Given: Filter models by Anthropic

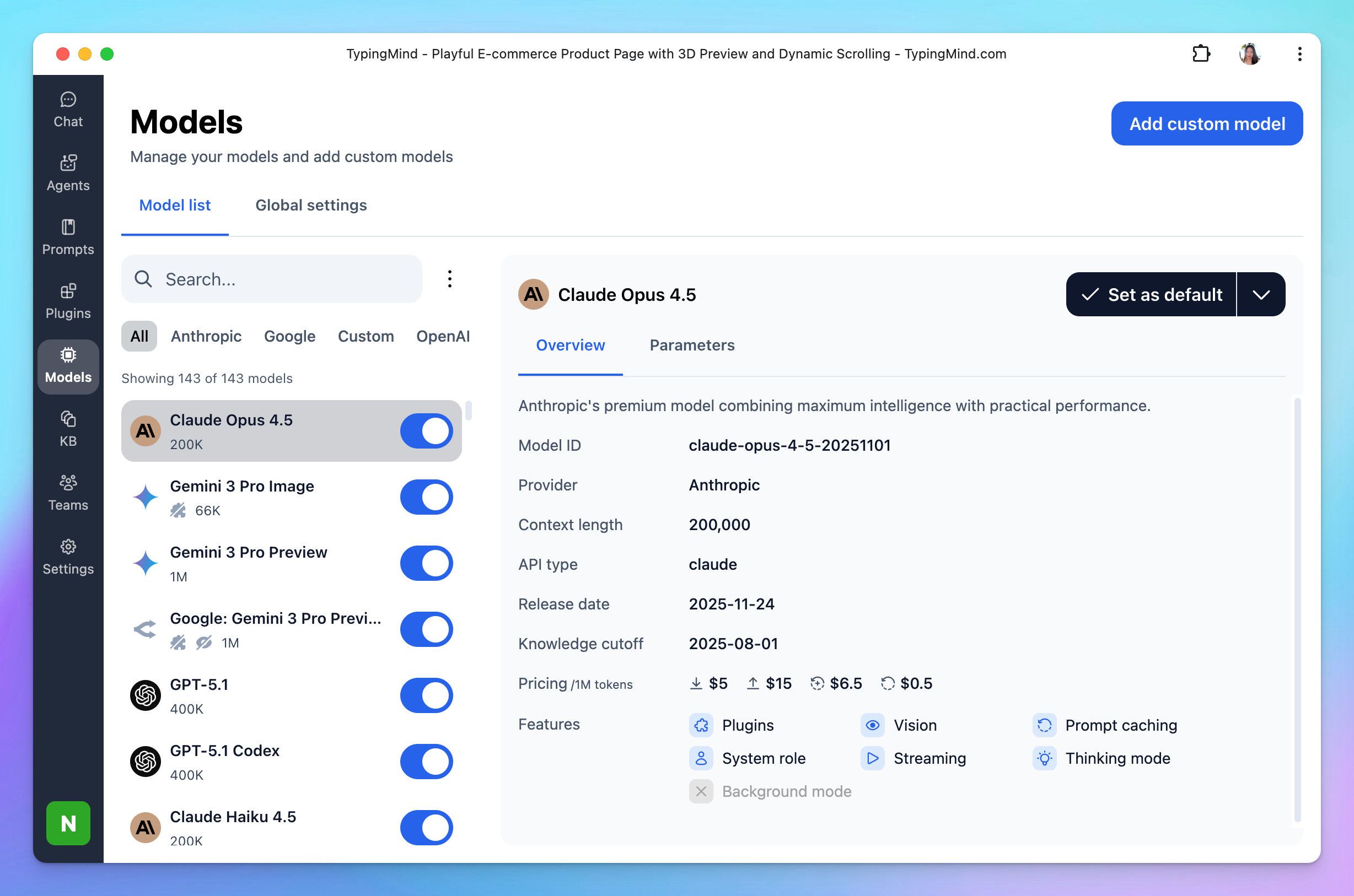Looking at the screenshot, I should click(206, 336).
